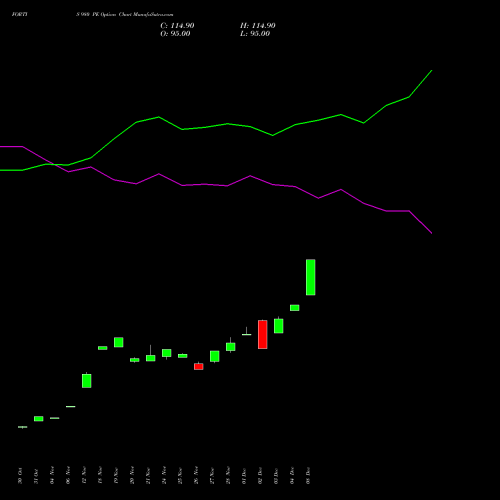Select the 31 Oct date label
Image resolution: width=500 pixels, height=500 pixels.
pyautogui.click(x=36, y=476)
